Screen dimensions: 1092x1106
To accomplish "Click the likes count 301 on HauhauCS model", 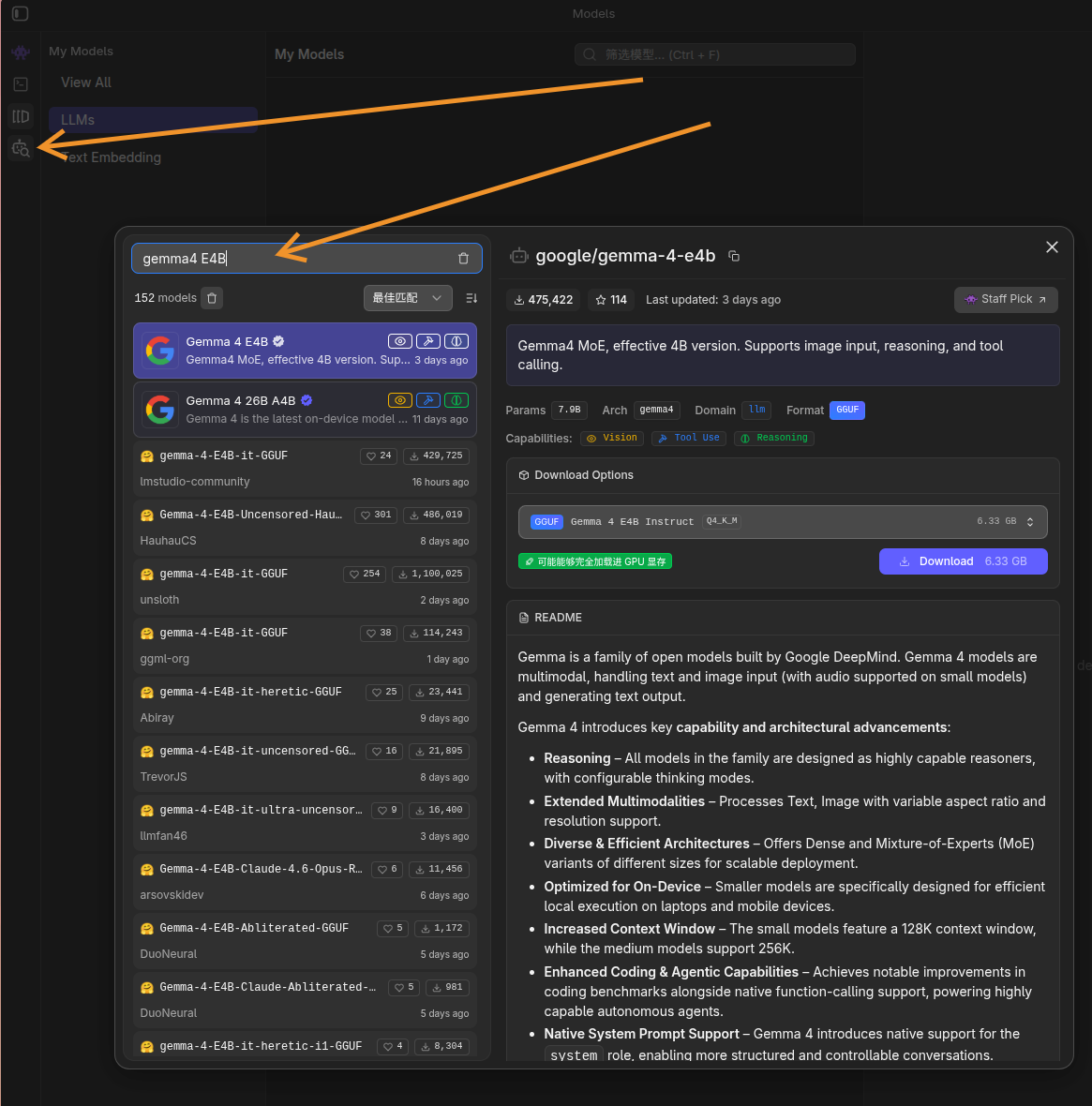I will [376, 515].
